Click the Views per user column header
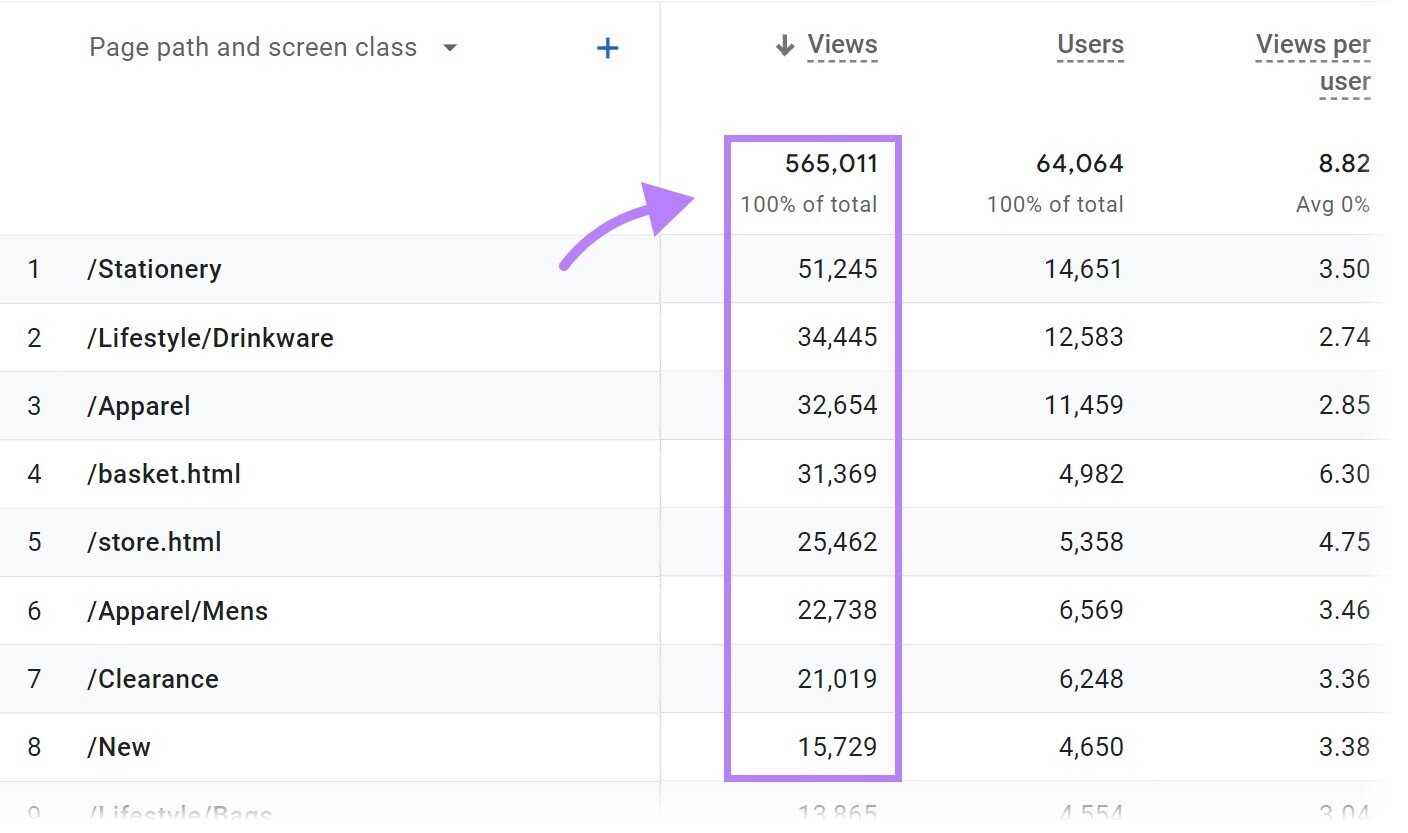 click(1312, 62)
